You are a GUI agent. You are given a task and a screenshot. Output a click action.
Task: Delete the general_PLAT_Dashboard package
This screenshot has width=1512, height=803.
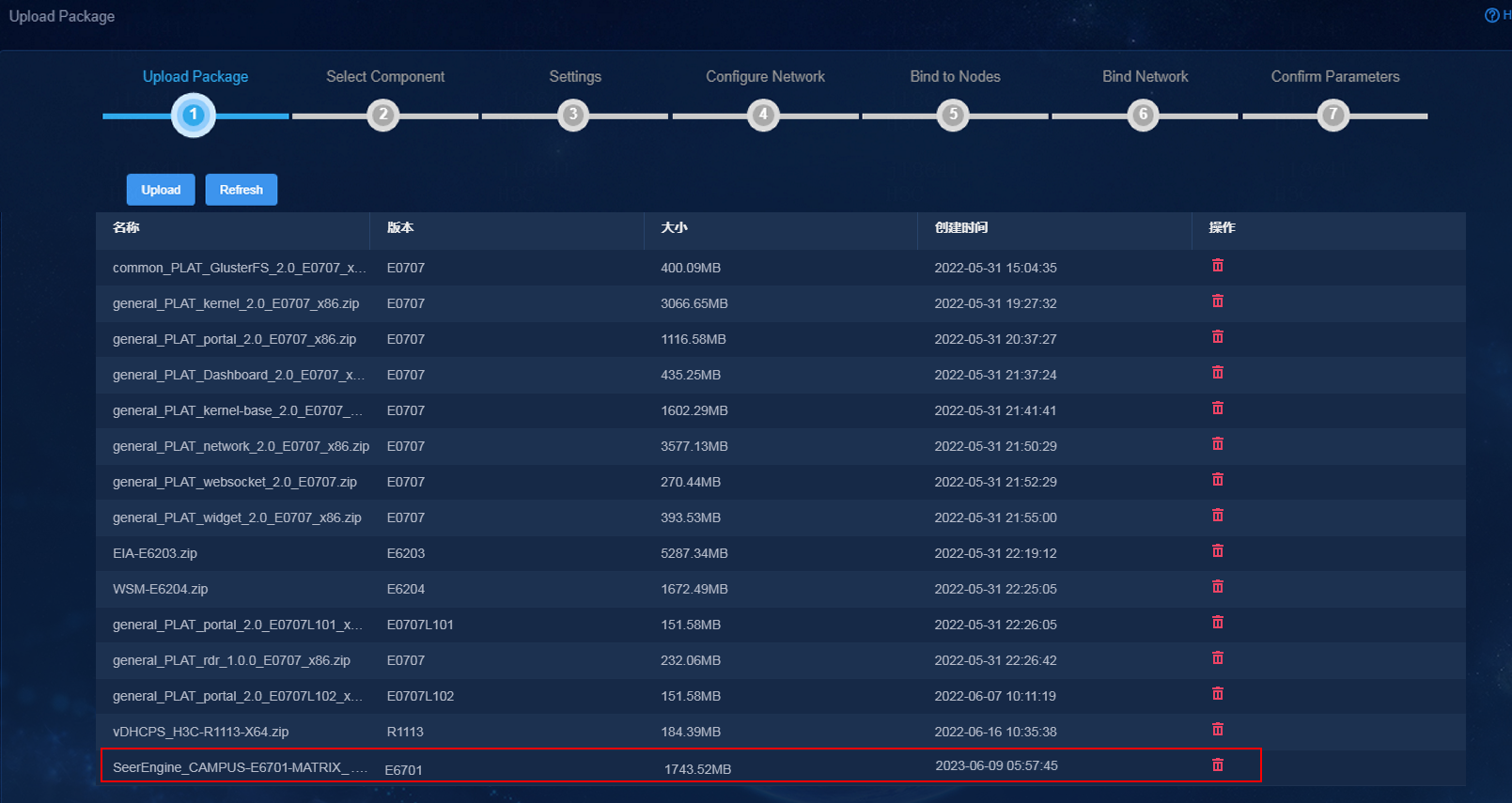point(1217,373)
